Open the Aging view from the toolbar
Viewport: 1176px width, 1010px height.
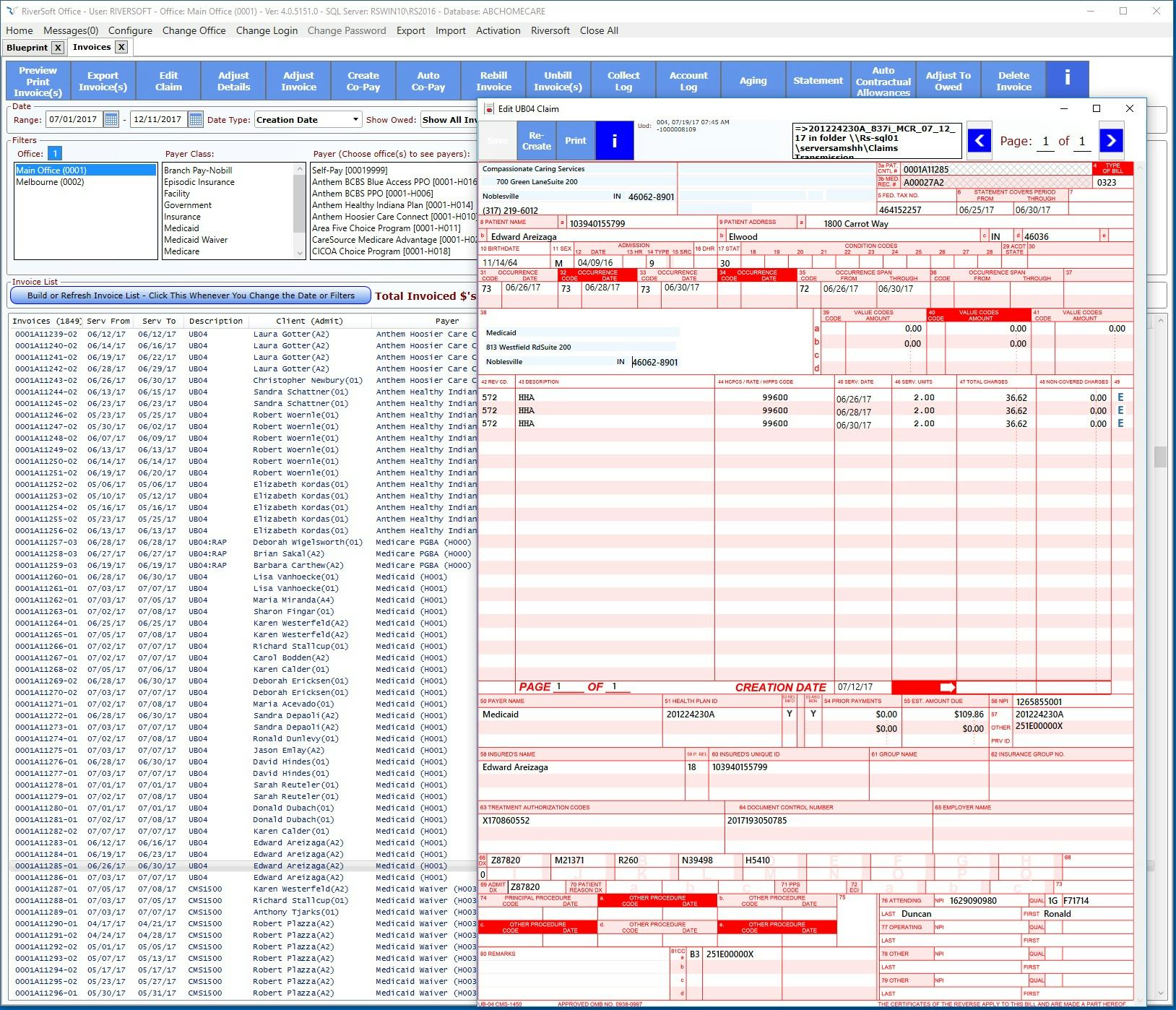pos(753,79)
